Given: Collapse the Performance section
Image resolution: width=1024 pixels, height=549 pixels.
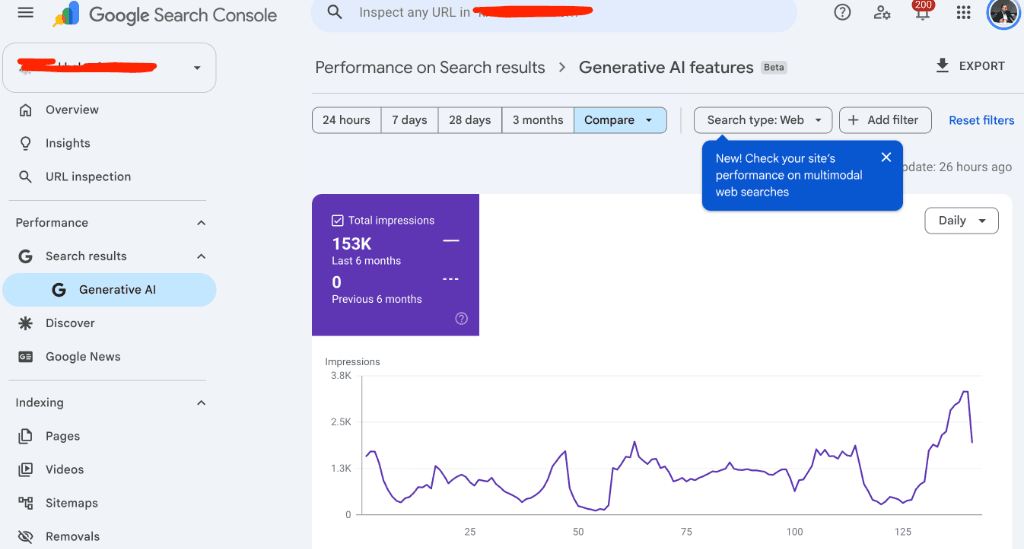Looking at the screenshot, I should [x=201, y=223].
